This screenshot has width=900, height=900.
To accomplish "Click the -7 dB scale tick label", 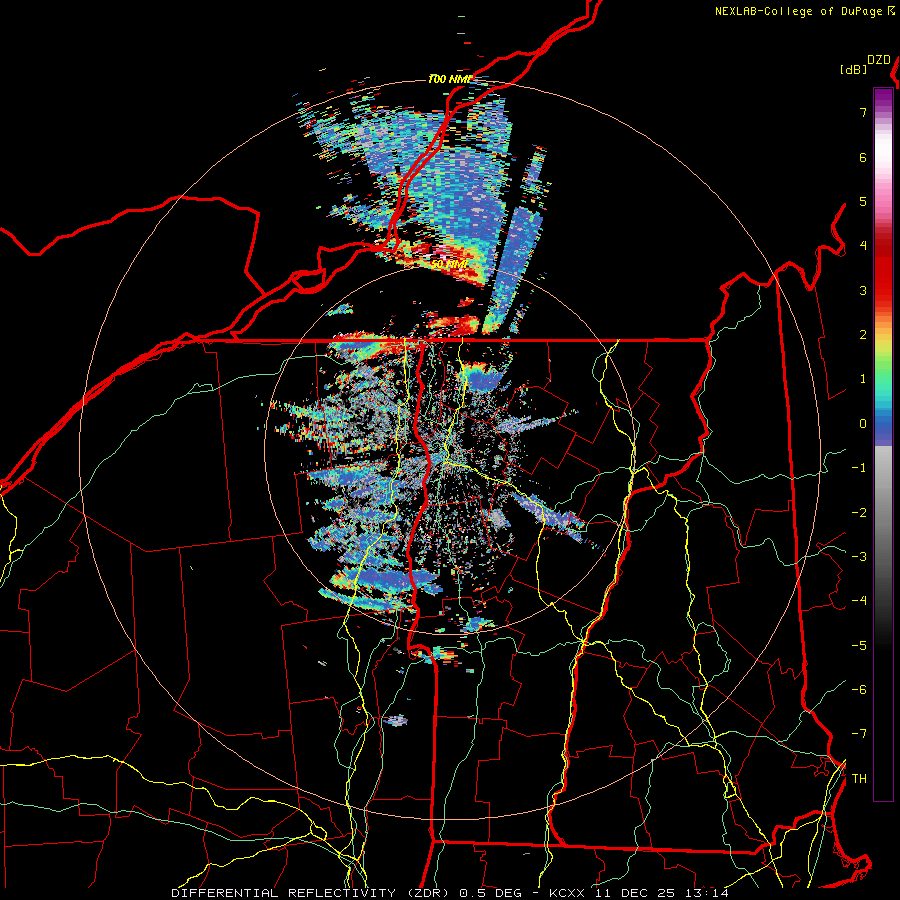I will (x=858, y=734).
